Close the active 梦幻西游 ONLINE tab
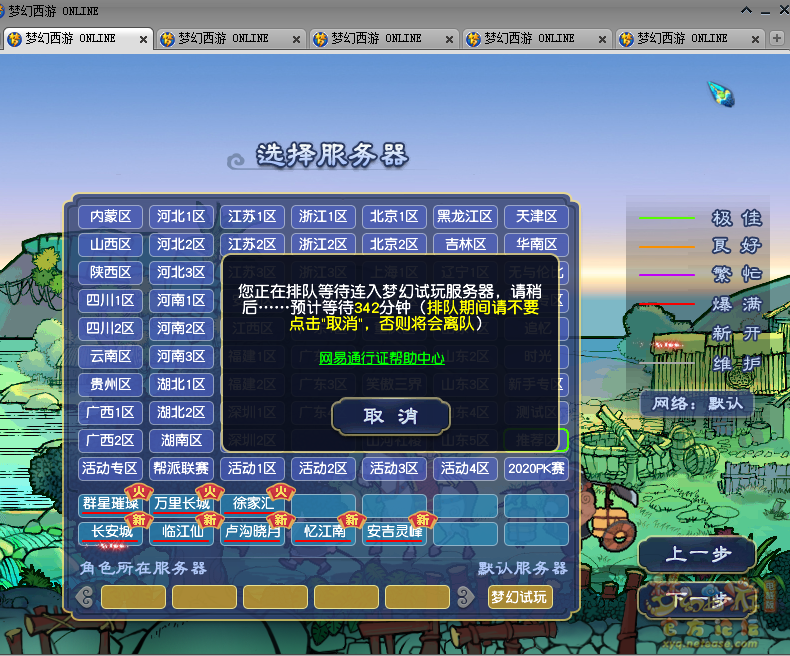This screenshot has width=790, height=656. click(x=143, y=39)
